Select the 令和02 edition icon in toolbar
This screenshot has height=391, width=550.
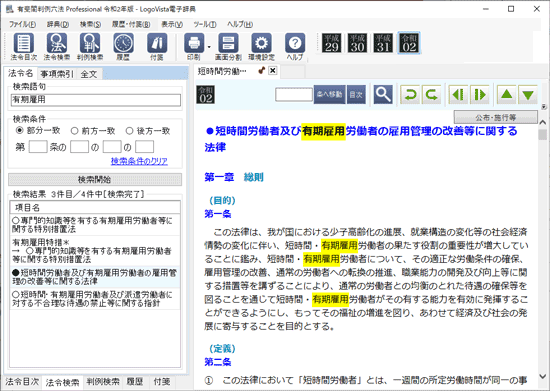click(x=409, y=43)
